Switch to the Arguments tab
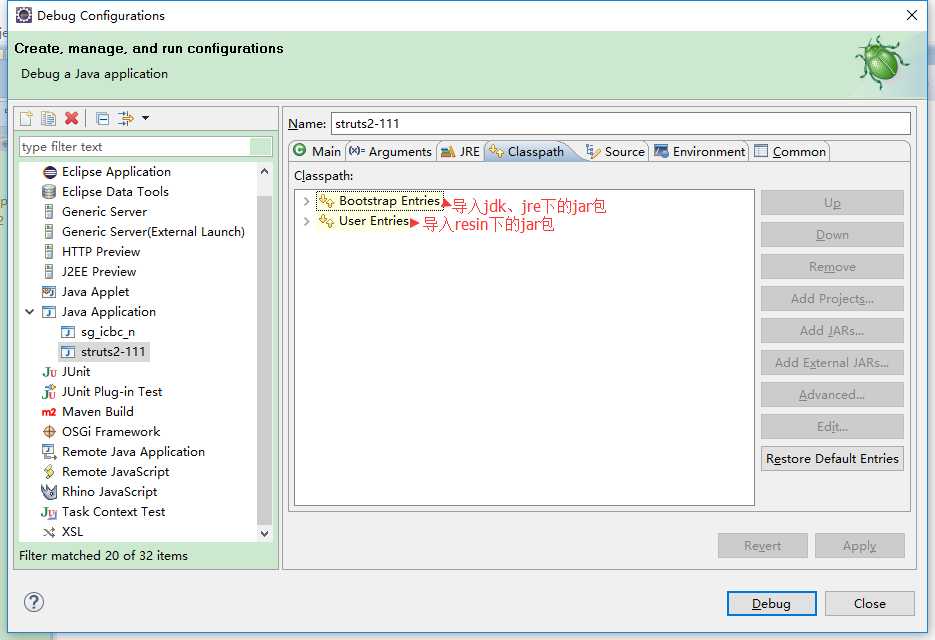The height and width of the screenshot is (640, 935). (x=391, y=152)
